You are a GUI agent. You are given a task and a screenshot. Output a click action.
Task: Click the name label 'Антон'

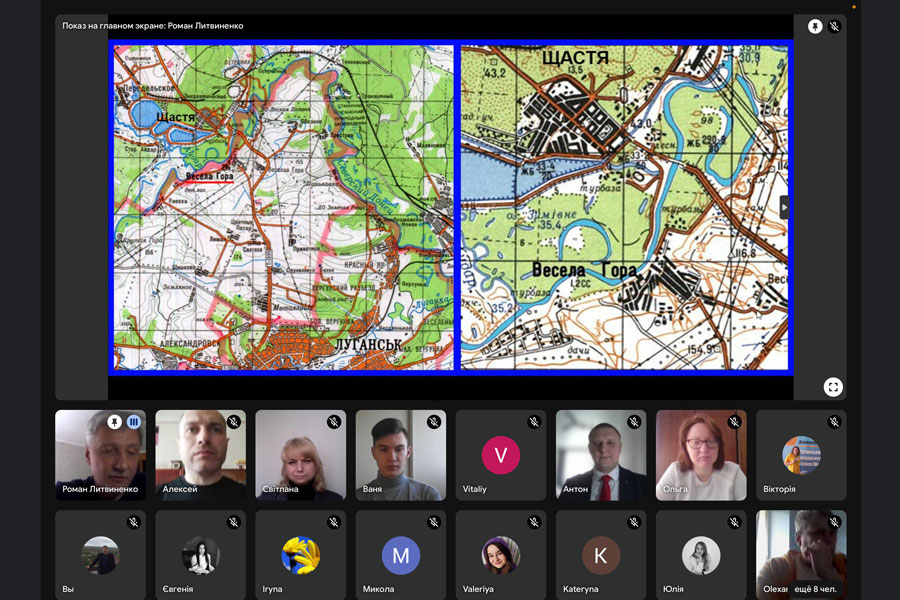click(x=575, y=489)
